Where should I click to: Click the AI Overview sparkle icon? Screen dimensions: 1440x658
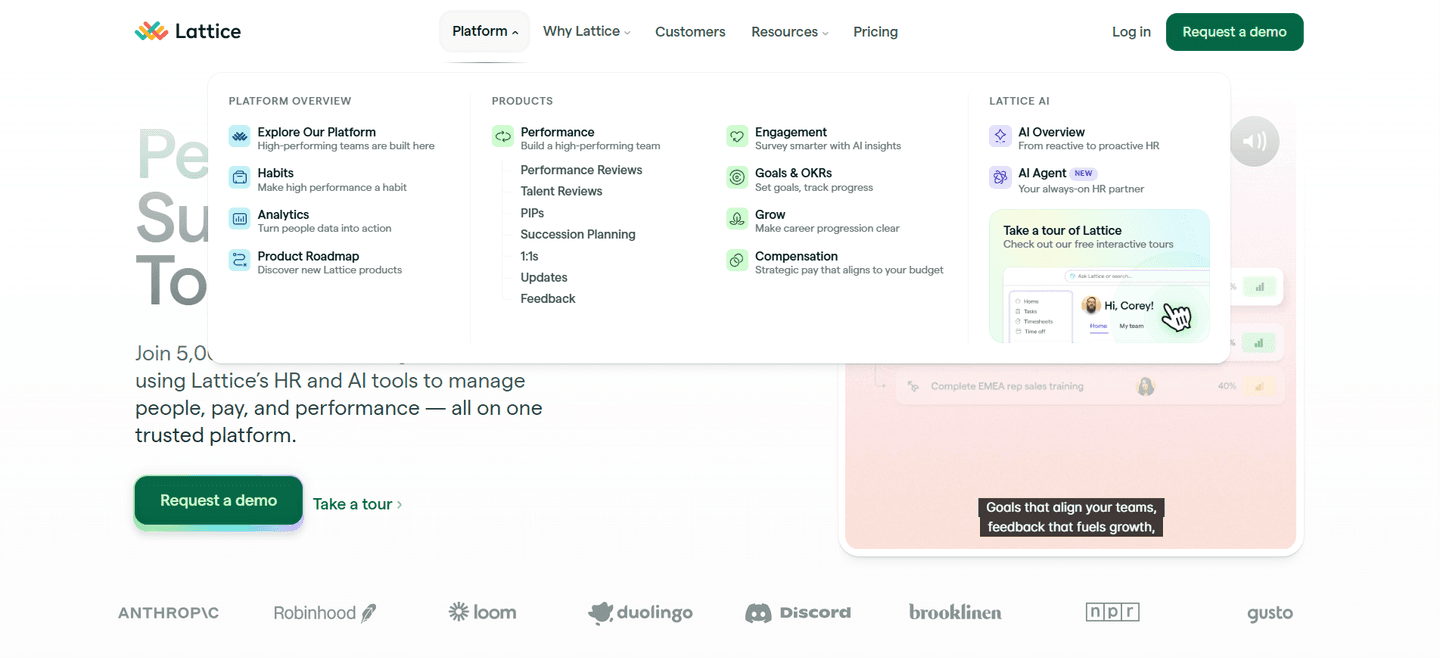pos(1000,136)
